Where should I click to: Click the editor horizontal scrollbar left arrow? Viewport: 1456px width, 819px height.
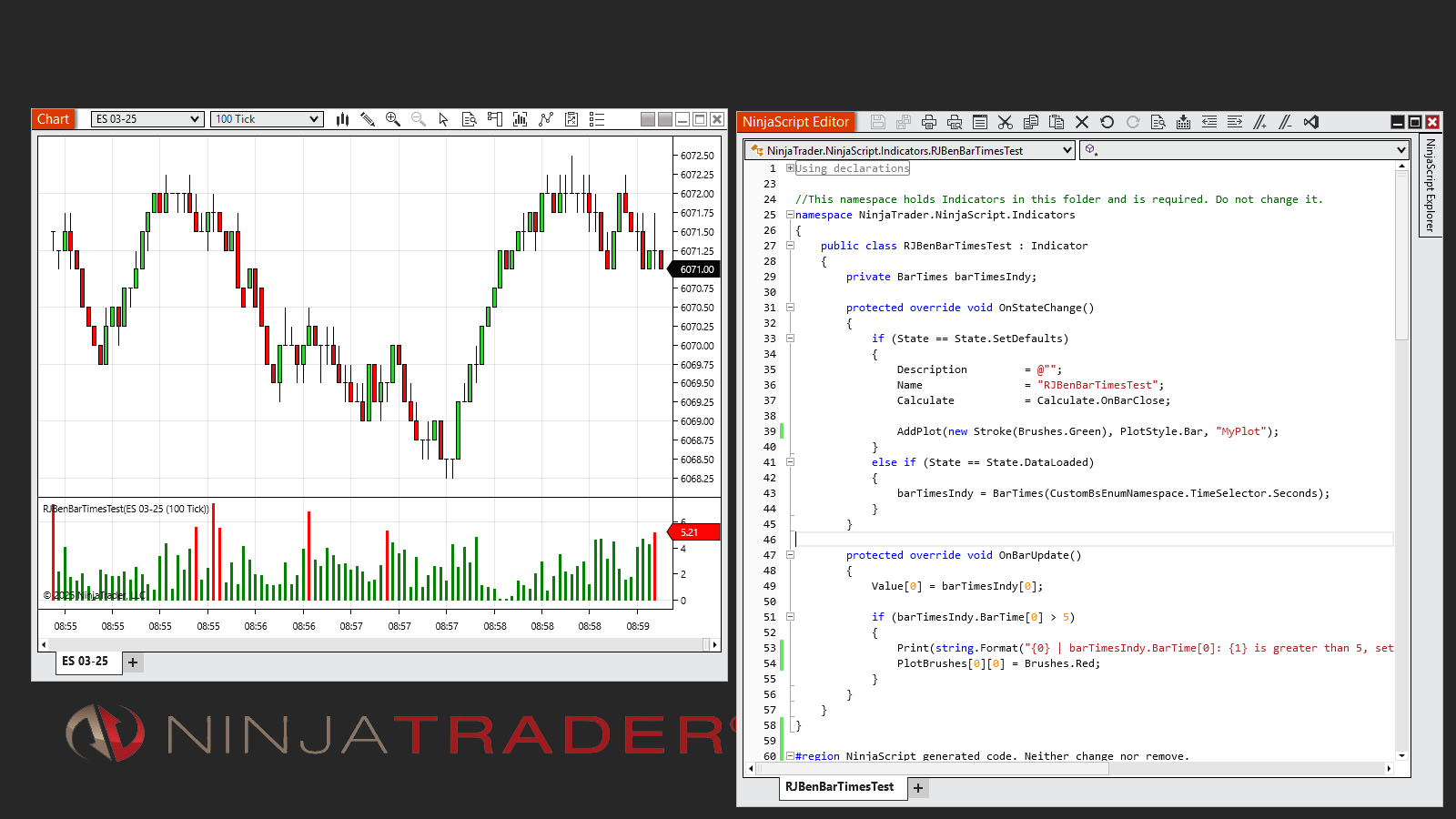(x=751, y=769)
